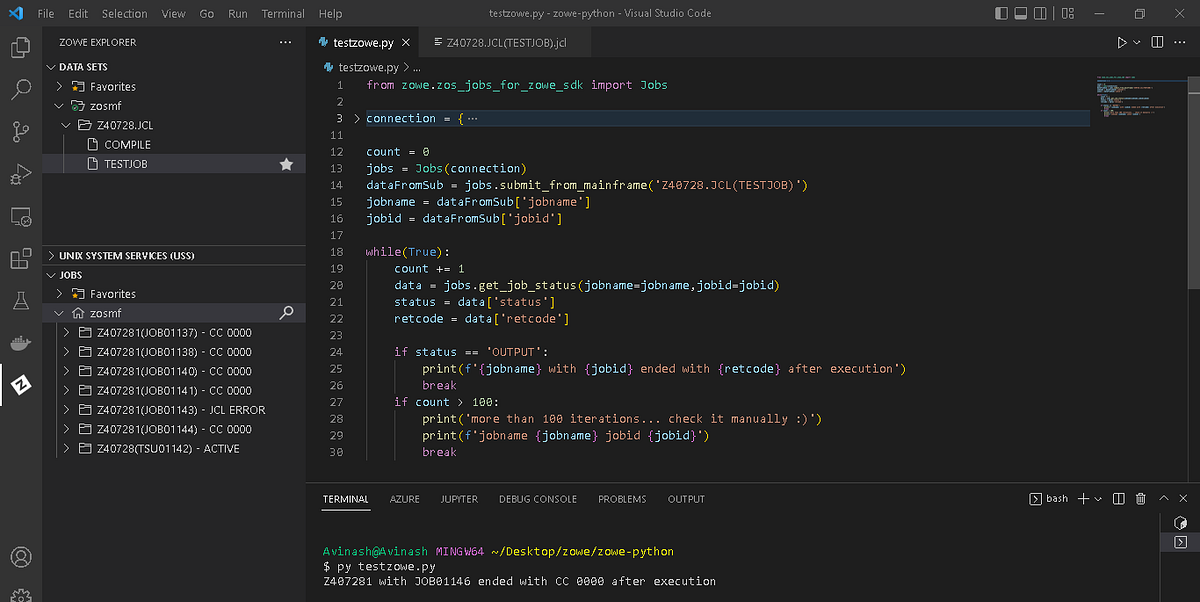The height and width of the screenshot is (602, 1200).
Task: Toggle the primary side bar layout button
Action: 1003,14
